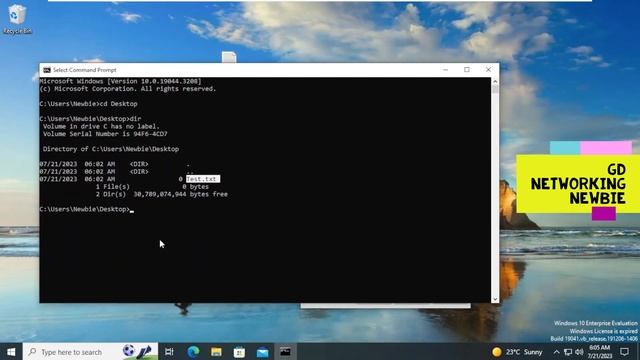Maximize the Command Prompt window
This screenshot has height=360, width=640.
[467, 70]
